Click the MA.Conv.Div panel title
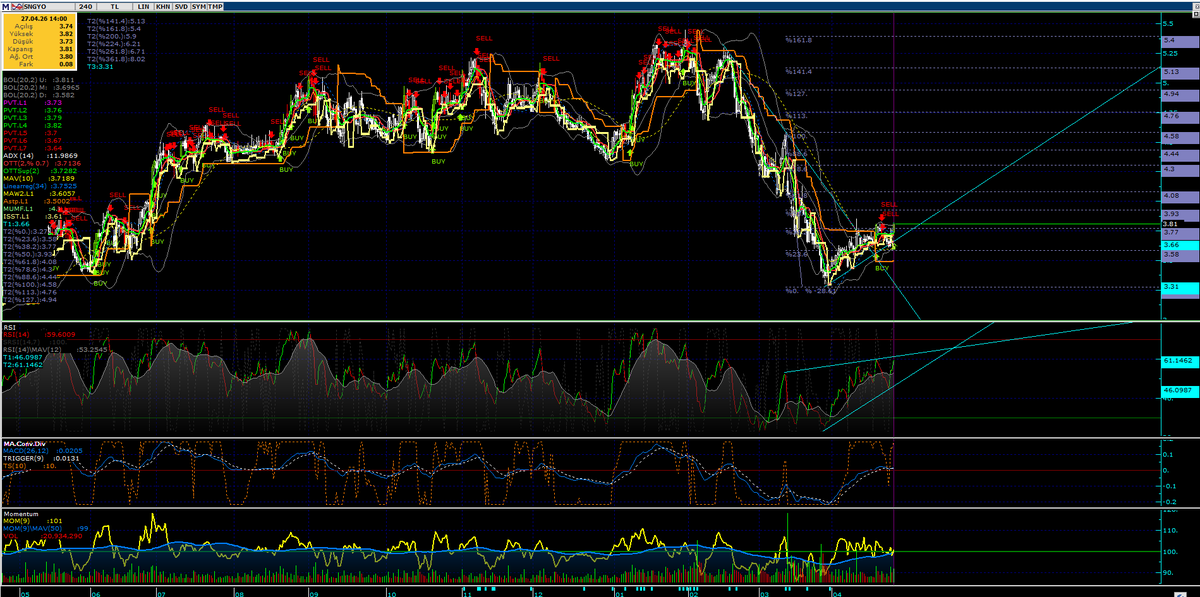 (25, 443)
